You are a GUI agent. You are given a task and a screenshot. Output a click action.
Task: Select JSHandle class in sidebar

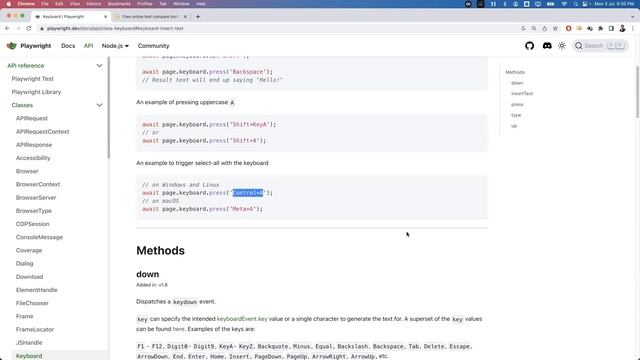(29, 343)
